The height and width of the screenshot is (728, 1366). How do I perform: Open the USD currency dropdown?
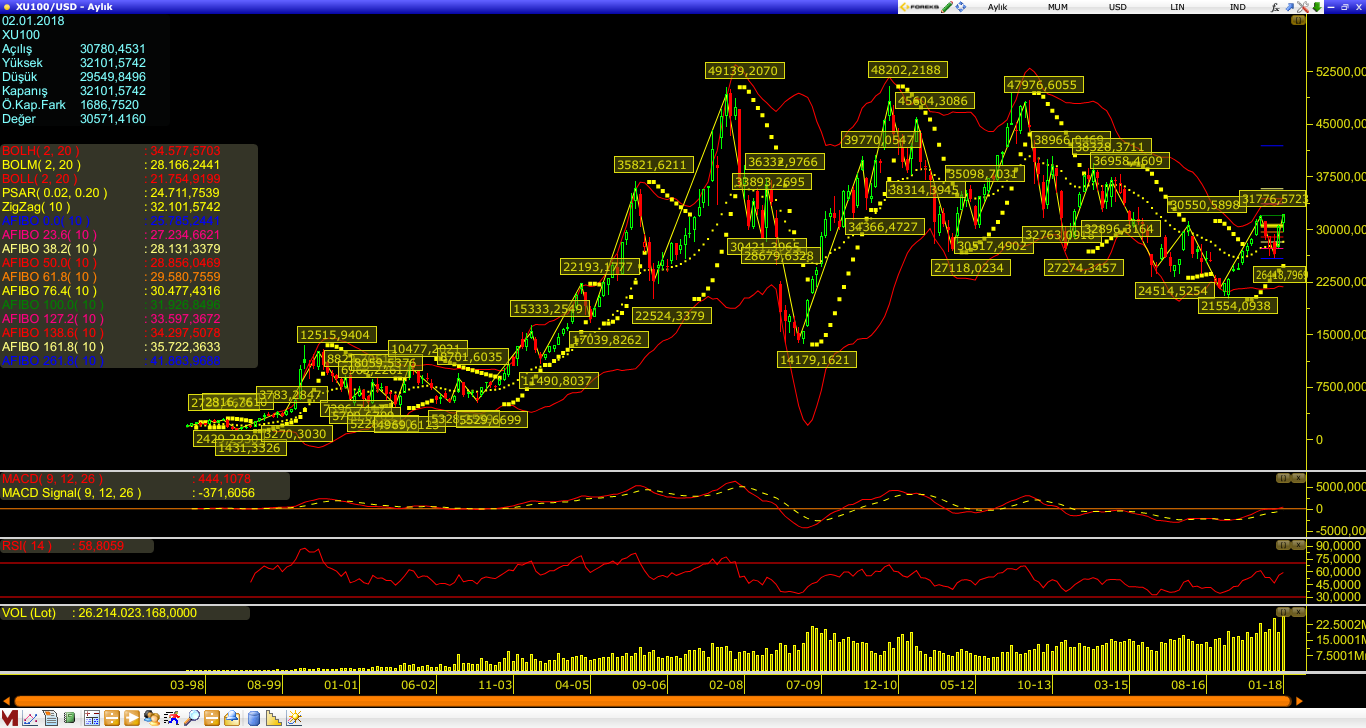coord(1117,7)
